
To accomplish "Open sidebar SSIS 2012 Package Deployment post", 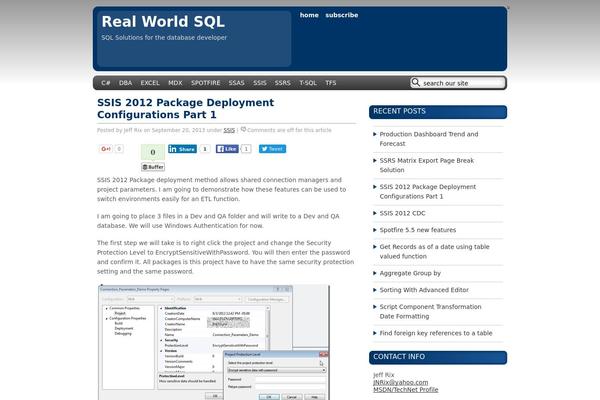I will tap(428, 191).
